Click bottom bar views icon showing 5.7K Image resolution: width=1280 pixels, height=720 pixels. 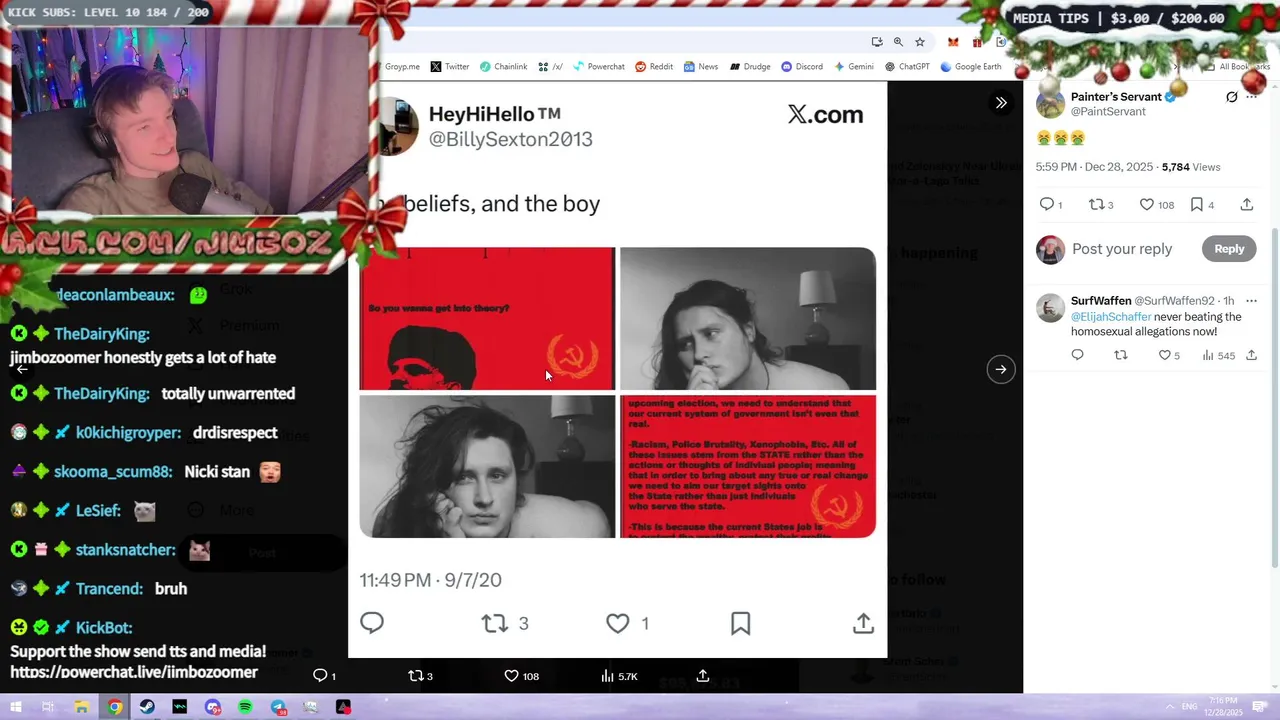tap(619, 676)
